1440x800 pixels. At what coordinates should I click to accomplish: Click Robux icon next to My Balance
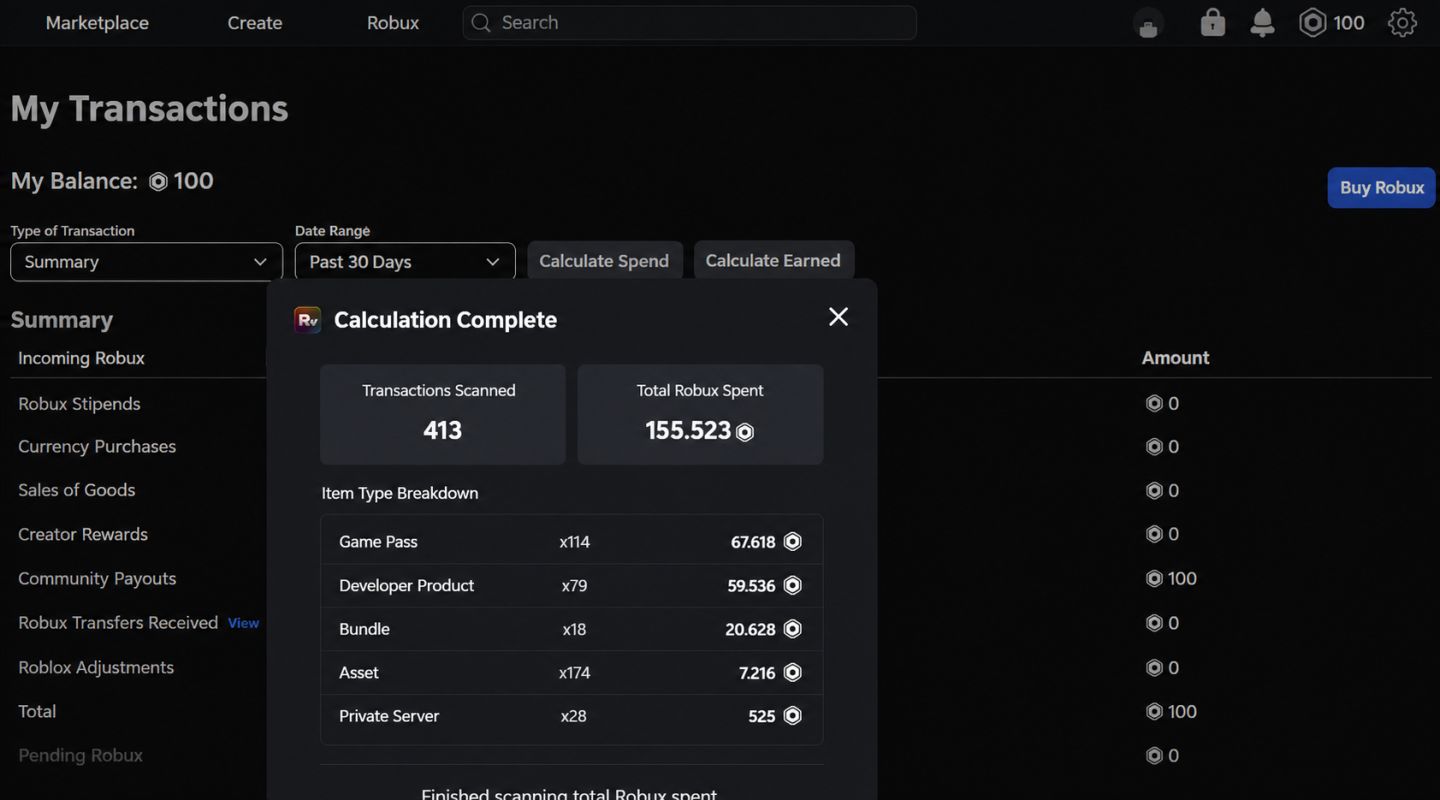pos(158,181)
